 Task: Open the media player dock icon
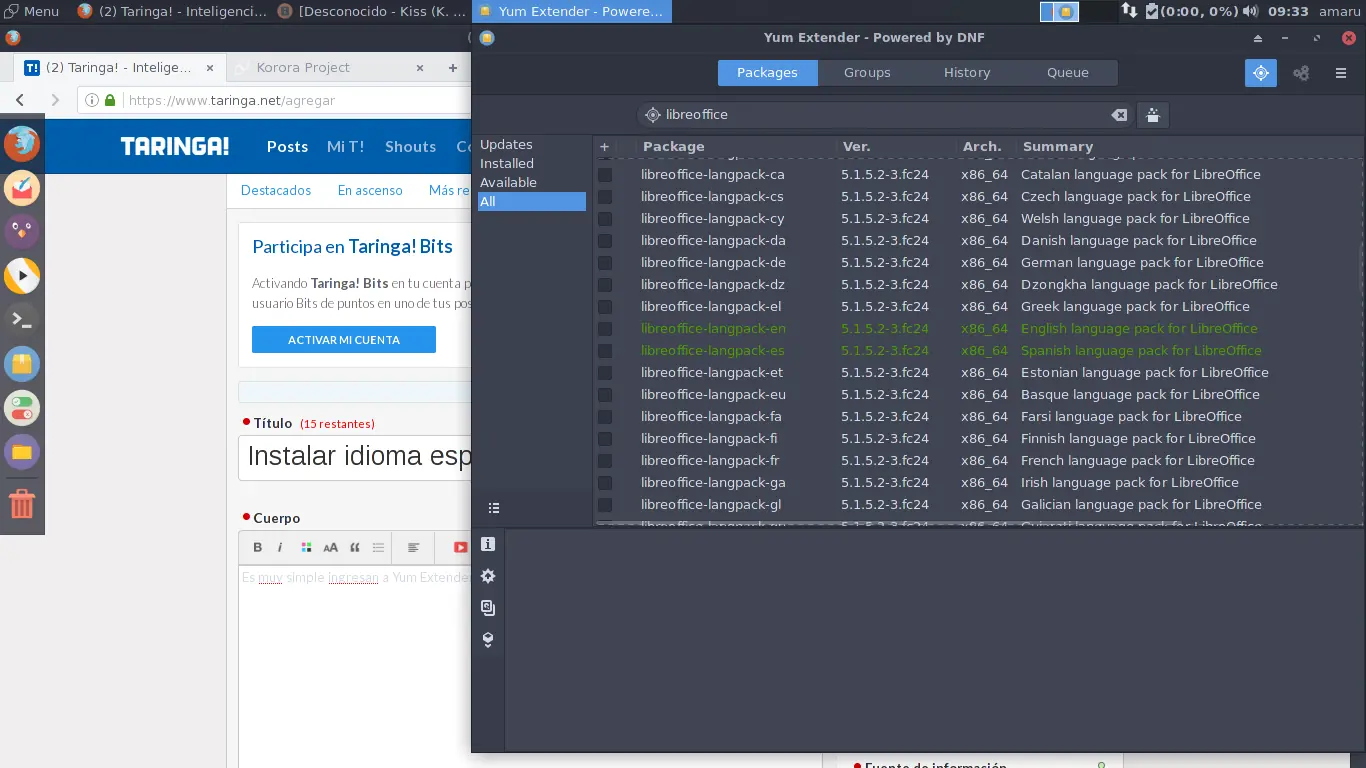(22, 276)
